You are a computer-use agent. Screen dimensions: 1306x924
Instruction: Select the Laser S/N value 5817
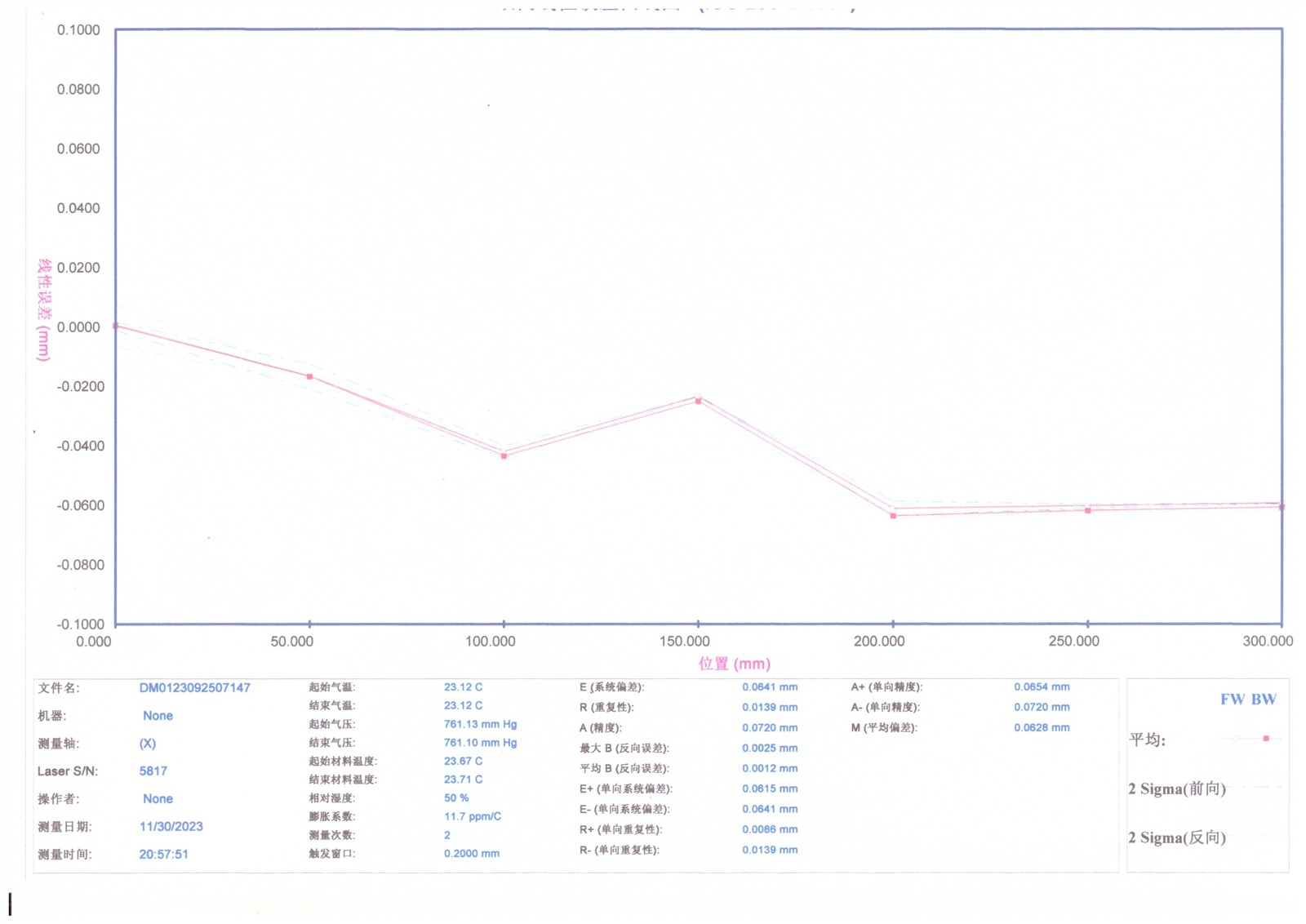point(153,771)
